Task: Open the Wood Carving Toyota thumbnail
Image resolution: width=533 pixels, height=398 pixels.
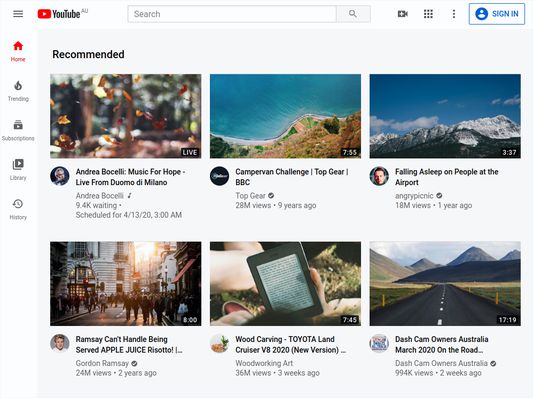Action: (285, 284)
